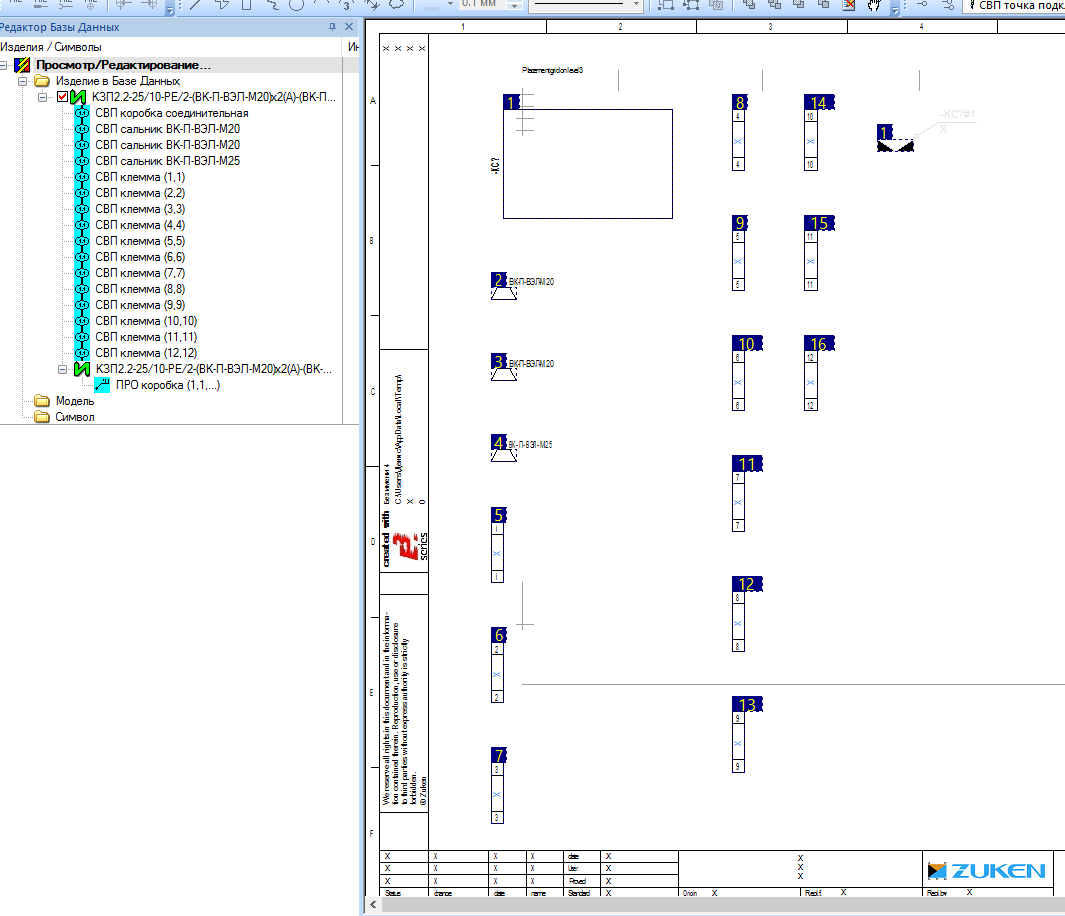Select the pan hand tool in toolbar
This screenshot has width=1065, height=916.
(873, 5)
